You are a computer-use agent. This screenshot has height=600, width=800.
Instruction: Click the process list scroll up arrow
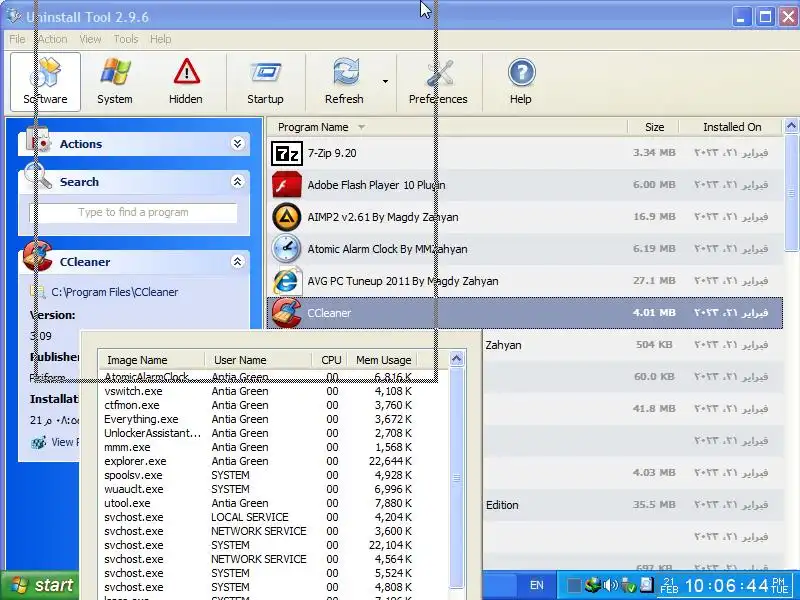tap(457, 359)
